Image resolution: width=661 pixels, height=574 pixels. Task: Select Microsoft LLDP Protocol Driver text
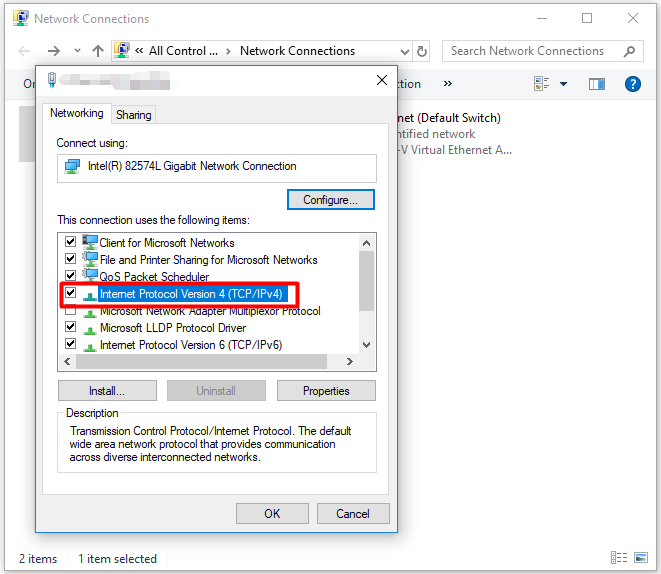[x=173, y=328]
